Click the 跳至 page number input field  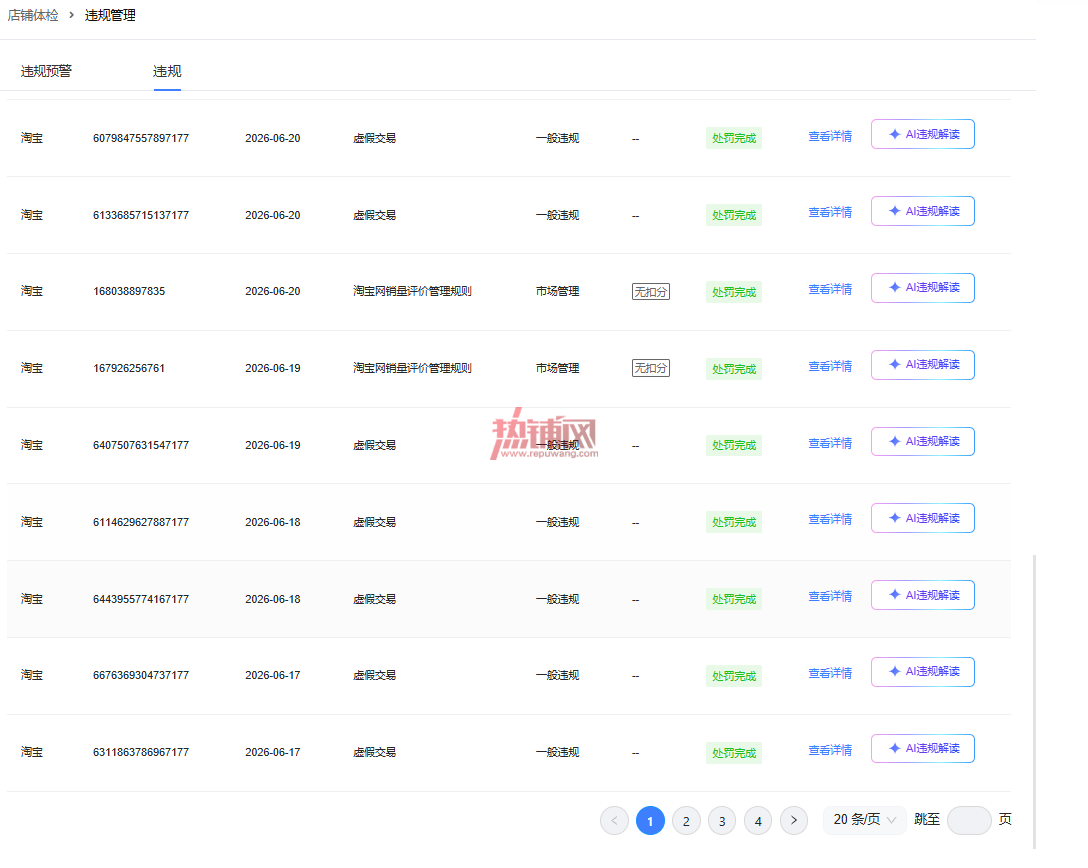tap(969, 820)
